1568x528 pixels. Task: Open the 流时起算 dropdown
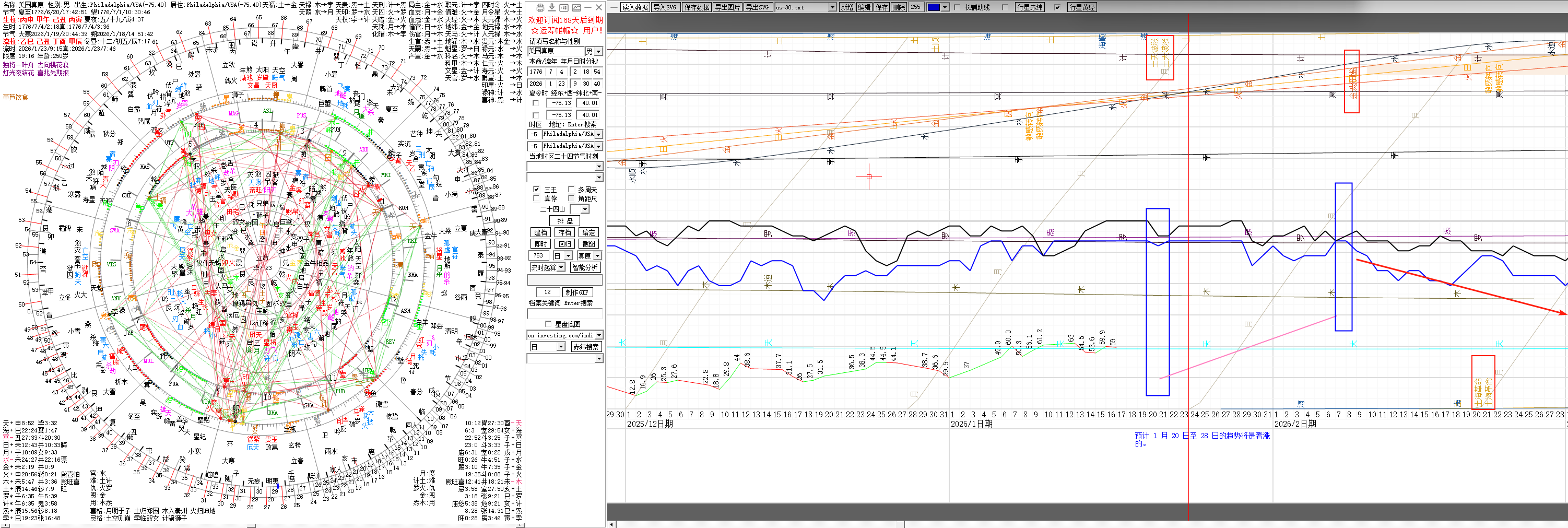pyautogui.click(x=561, y=267)
